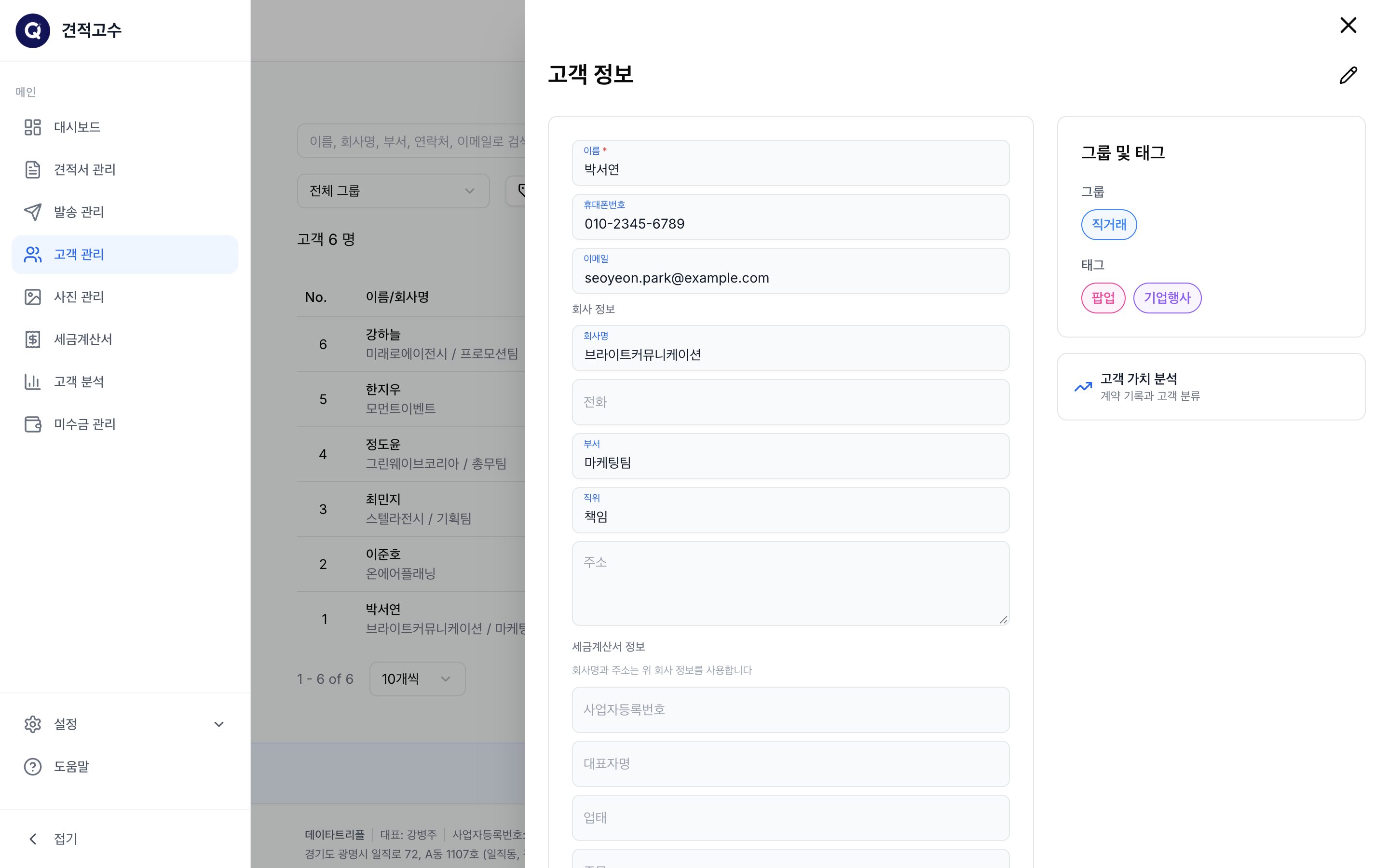1389x868 pixels.
Task: Open 대시보드 from the sidebar
Action: click(x=124, y=127)
